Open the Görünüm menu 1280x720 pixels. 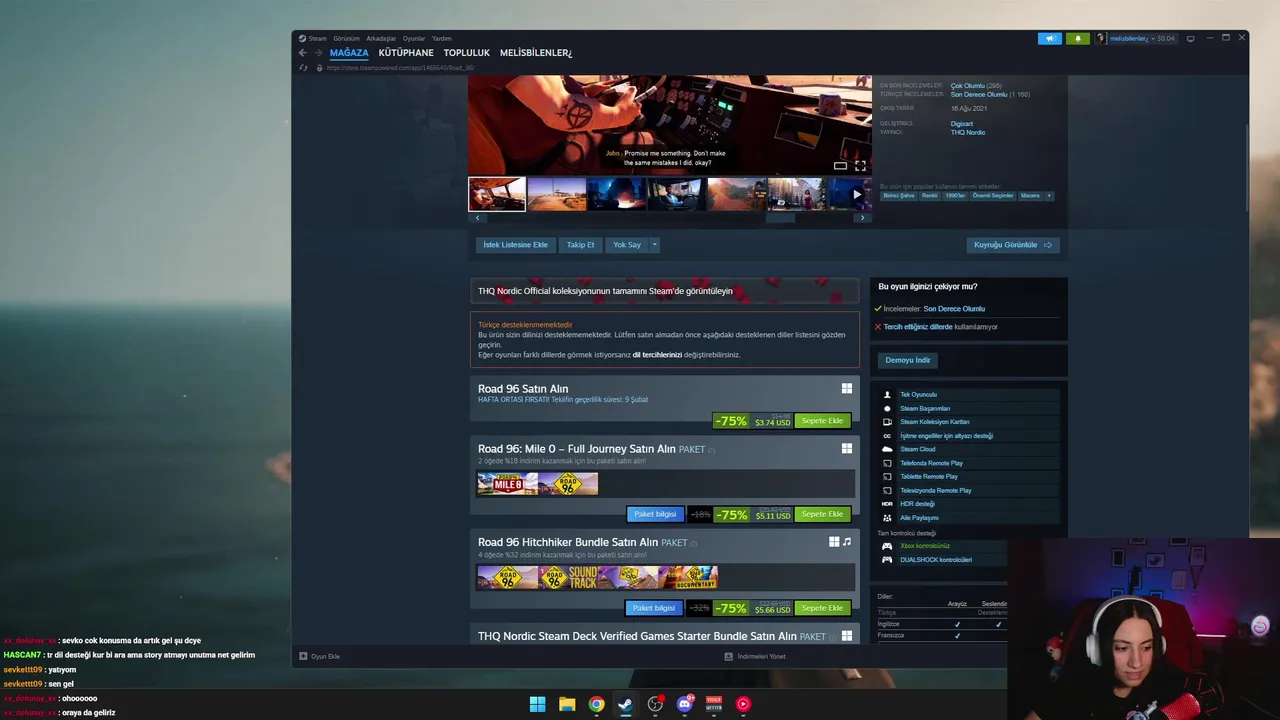(x=346, y=38)
